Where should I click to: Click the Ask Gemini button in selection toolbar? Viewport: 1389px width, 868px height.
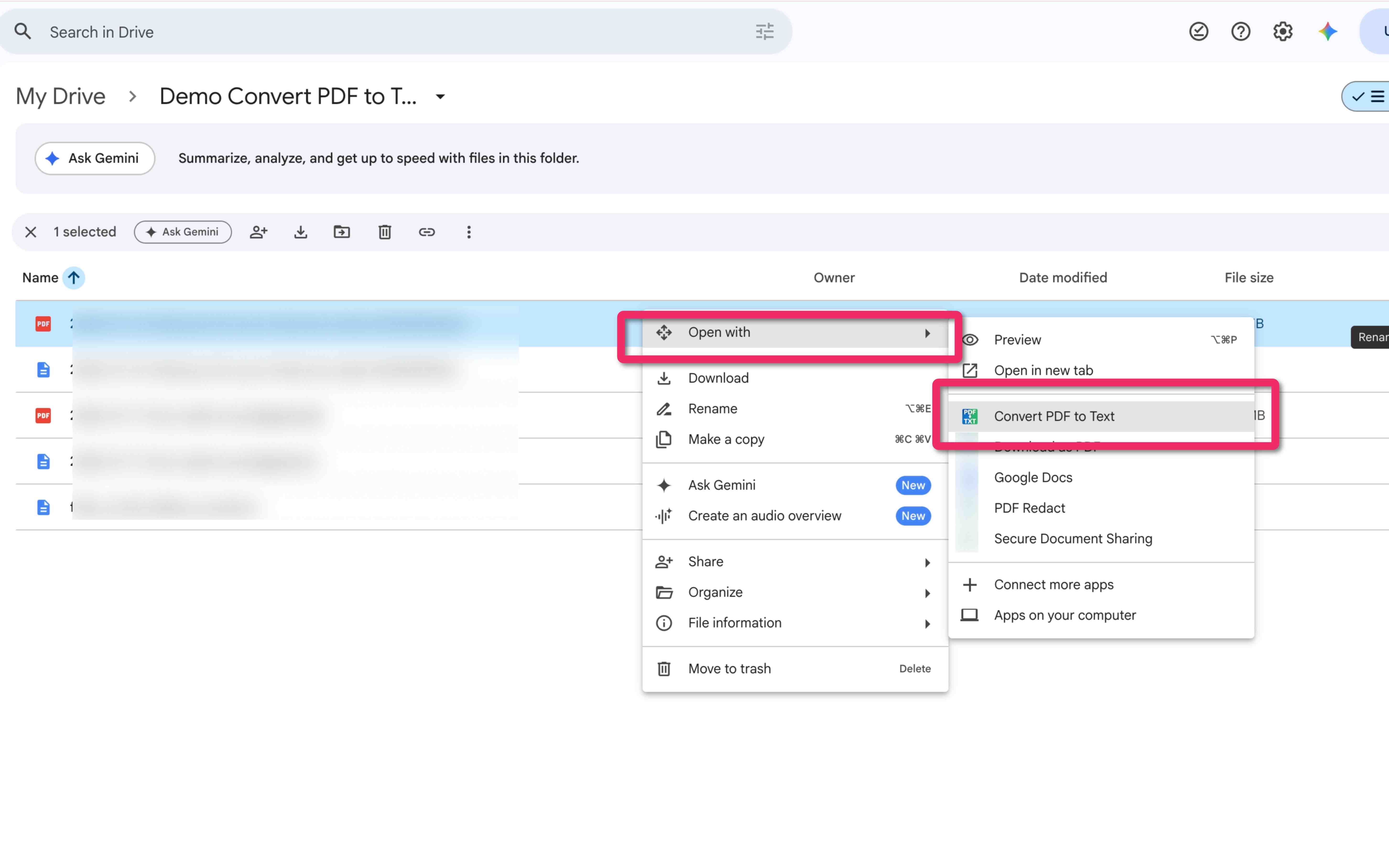click(x=183, y=232)
